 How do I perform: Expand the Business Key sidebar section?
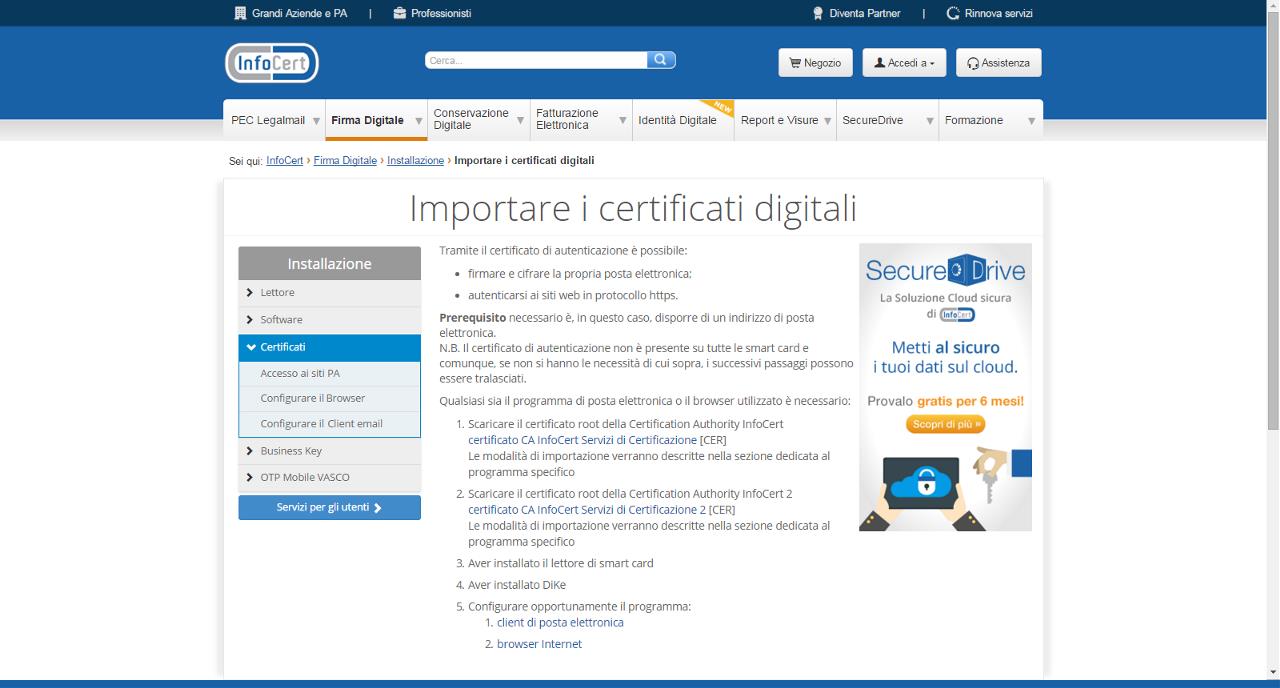329,451
